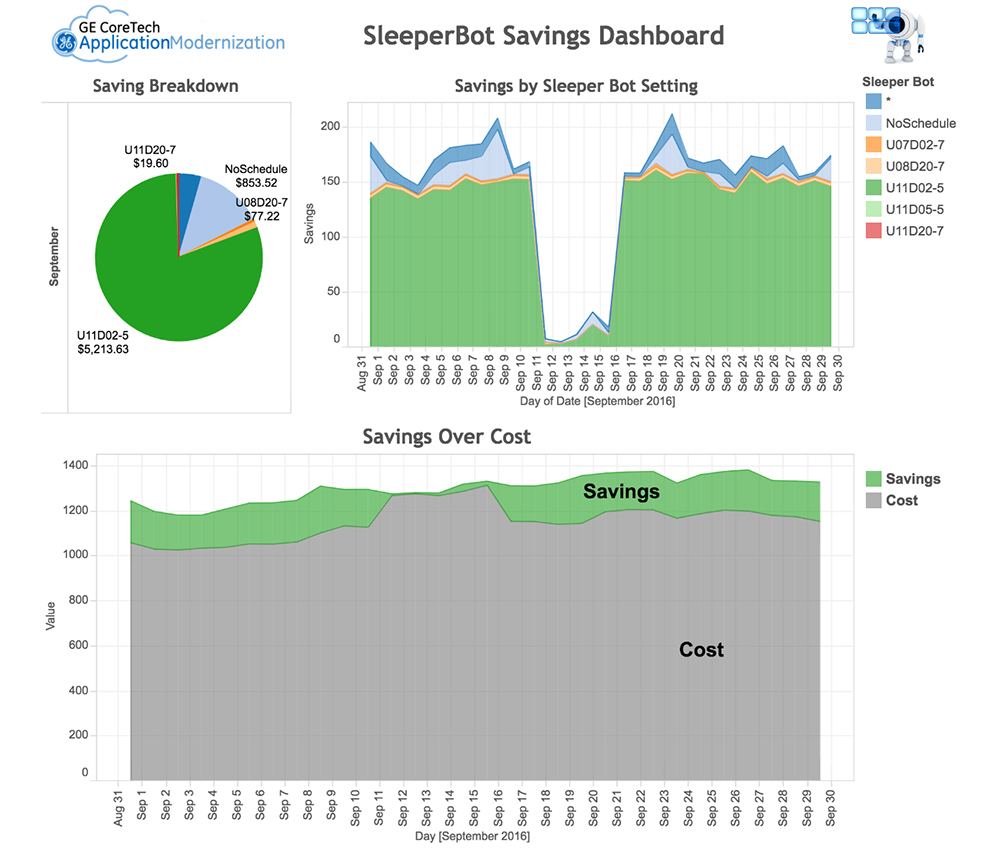Select the NoSchedule legend swatch
1000x850 pixels.
(x=874, y=123)
